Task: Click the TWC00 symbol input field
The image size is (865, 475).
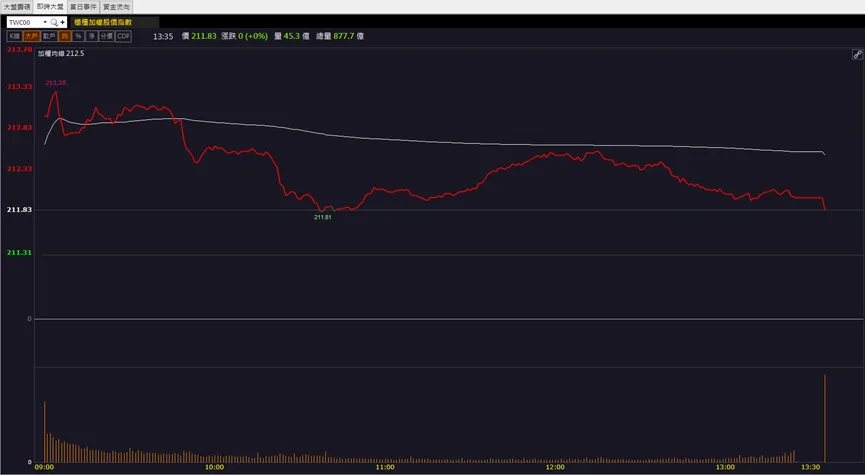Action: [26, 23]
